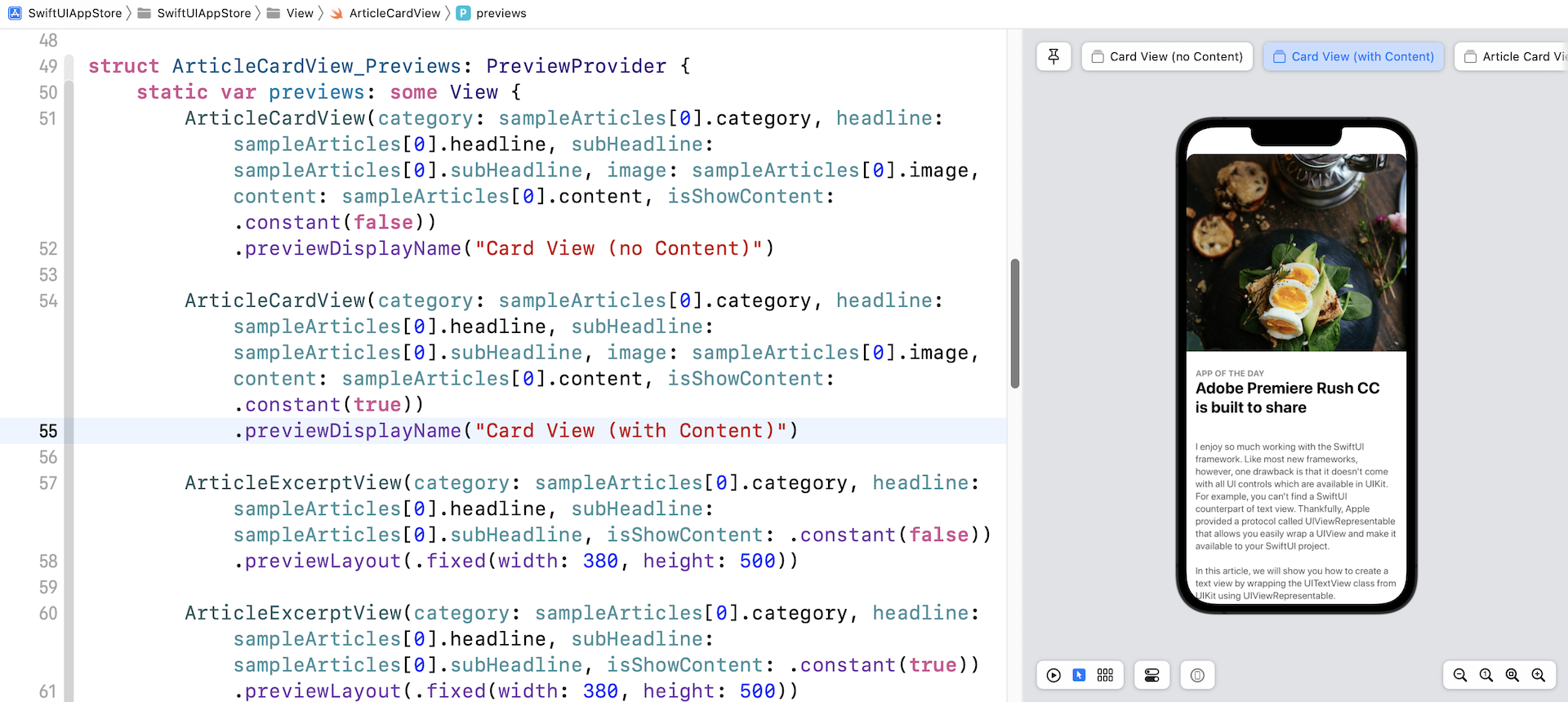Open canvas device settings toggles icon
The width and height of the screenshot is (1568, 702).
[x=1151, y=675]
